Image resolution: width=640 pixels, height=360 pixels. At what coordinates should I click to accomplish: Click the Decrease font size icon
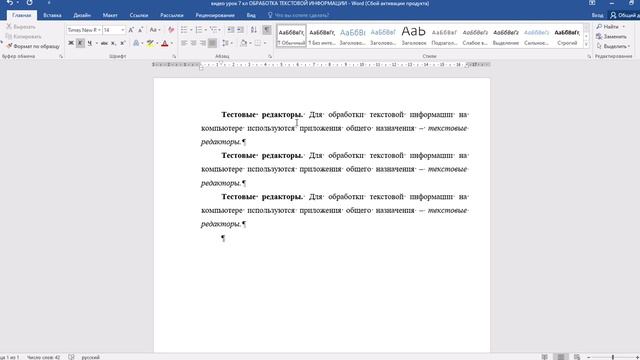[140, 30]
